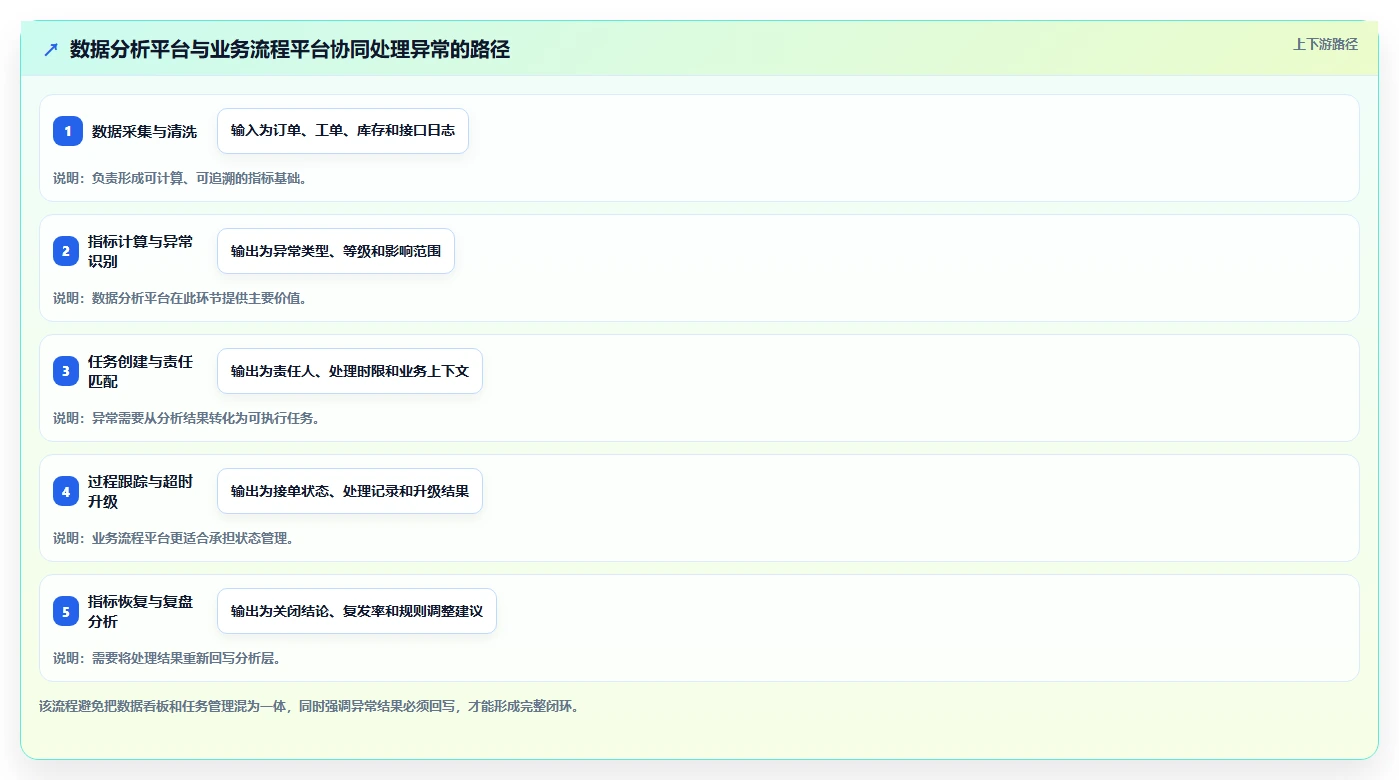Click the arrow icon beside the title
The height and width of the screenshot is (780, 1399).
51,49
